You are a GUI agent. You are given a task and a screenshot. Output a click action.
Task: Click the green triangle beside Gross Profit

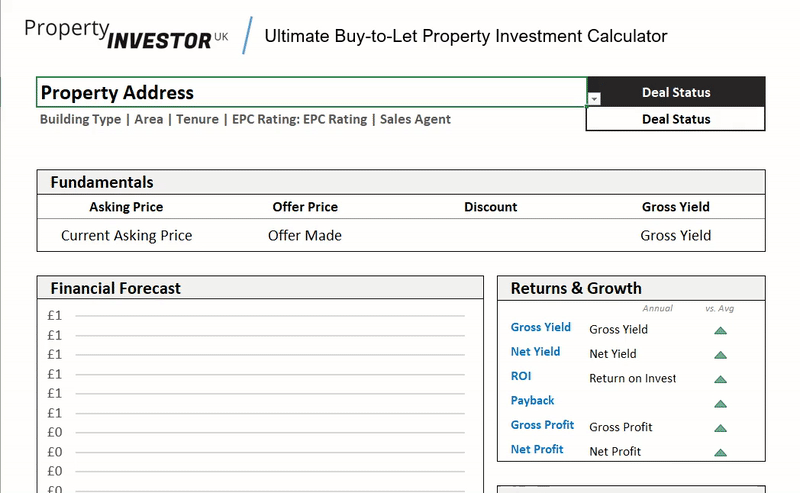point(720,428)
